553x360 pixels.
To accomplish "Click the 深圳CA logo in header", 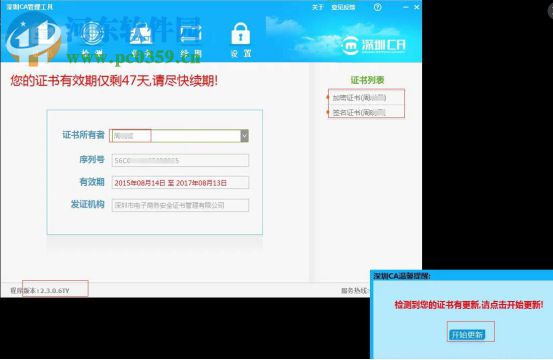I will [374, 45].
